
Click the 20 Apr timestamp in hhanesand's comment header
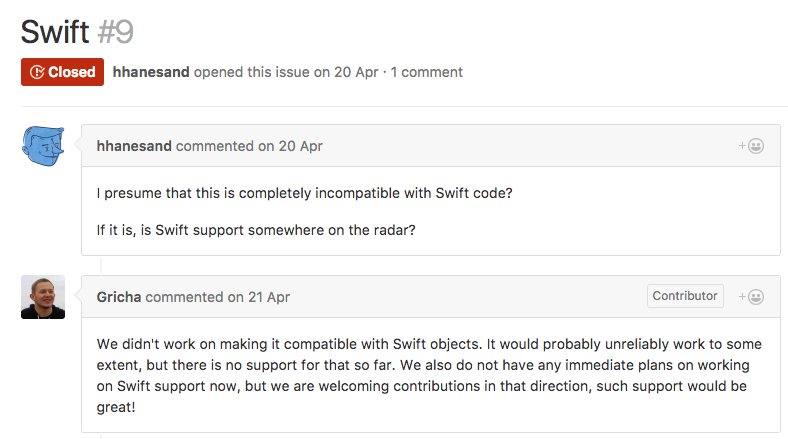[301, 146]
